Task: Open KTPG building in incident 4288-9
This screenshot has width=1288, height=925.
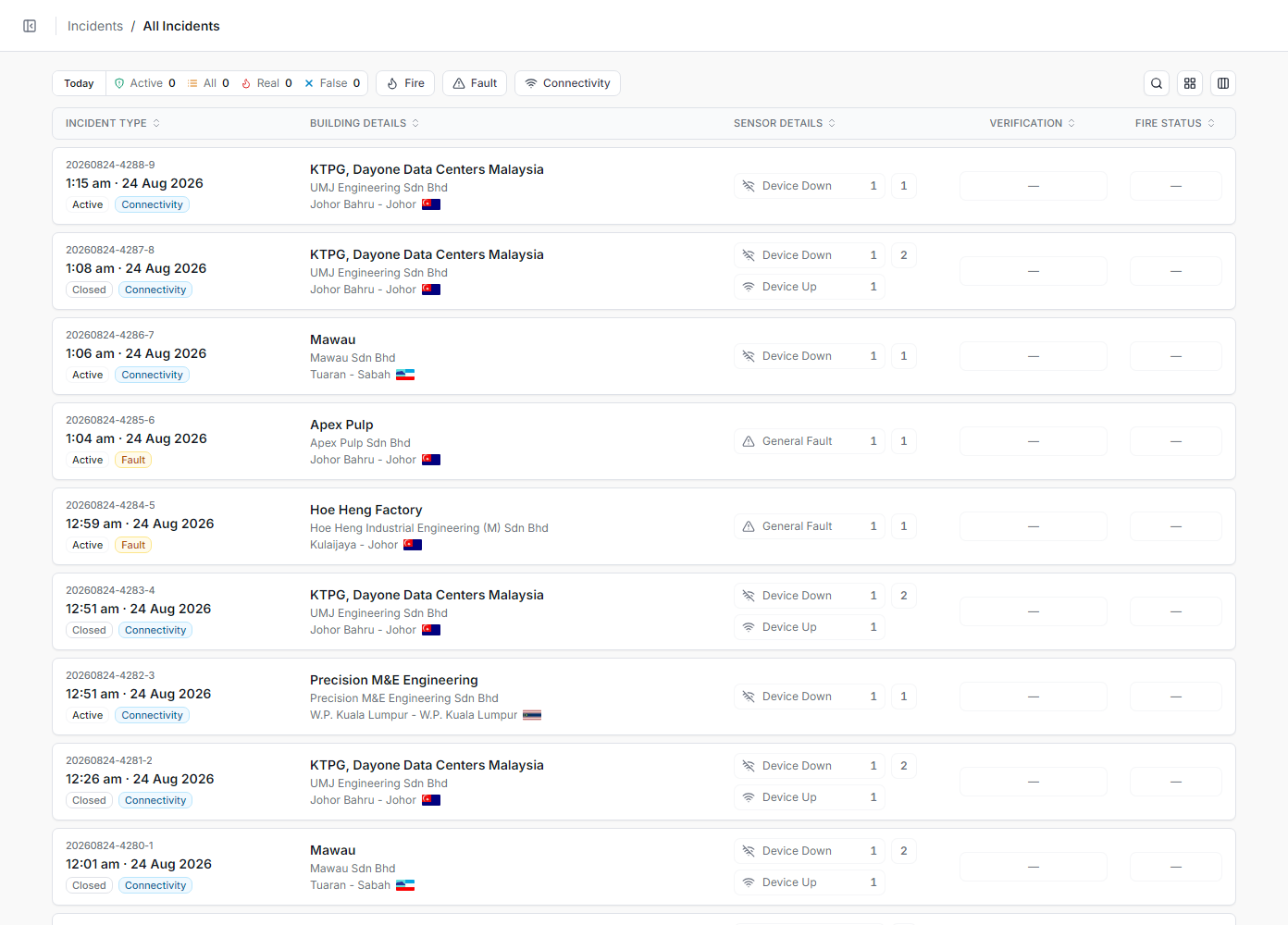Action: click(427, 169)
